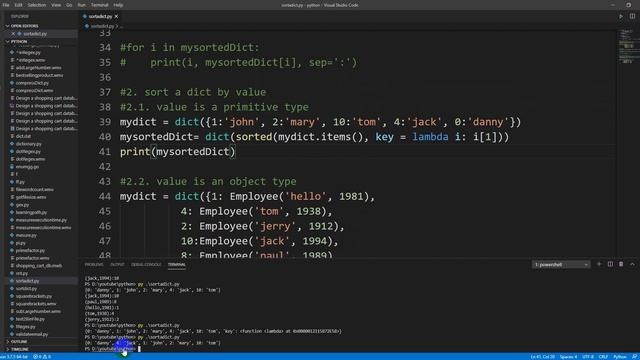The height and width of the screenshot is (360, 640).
Task: Click Ln 41, Col status bar entry
Action: [542, 357]
